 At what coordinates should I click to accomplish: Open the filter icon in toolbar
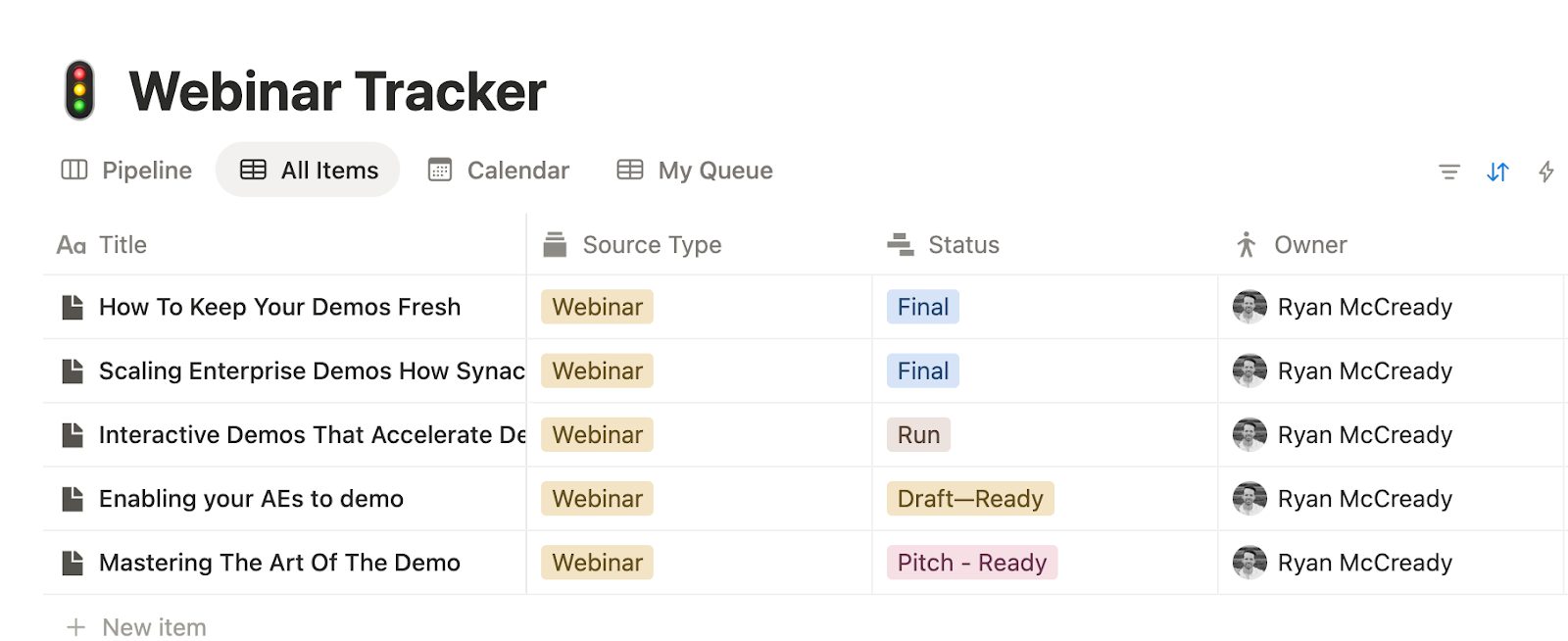1448,173
